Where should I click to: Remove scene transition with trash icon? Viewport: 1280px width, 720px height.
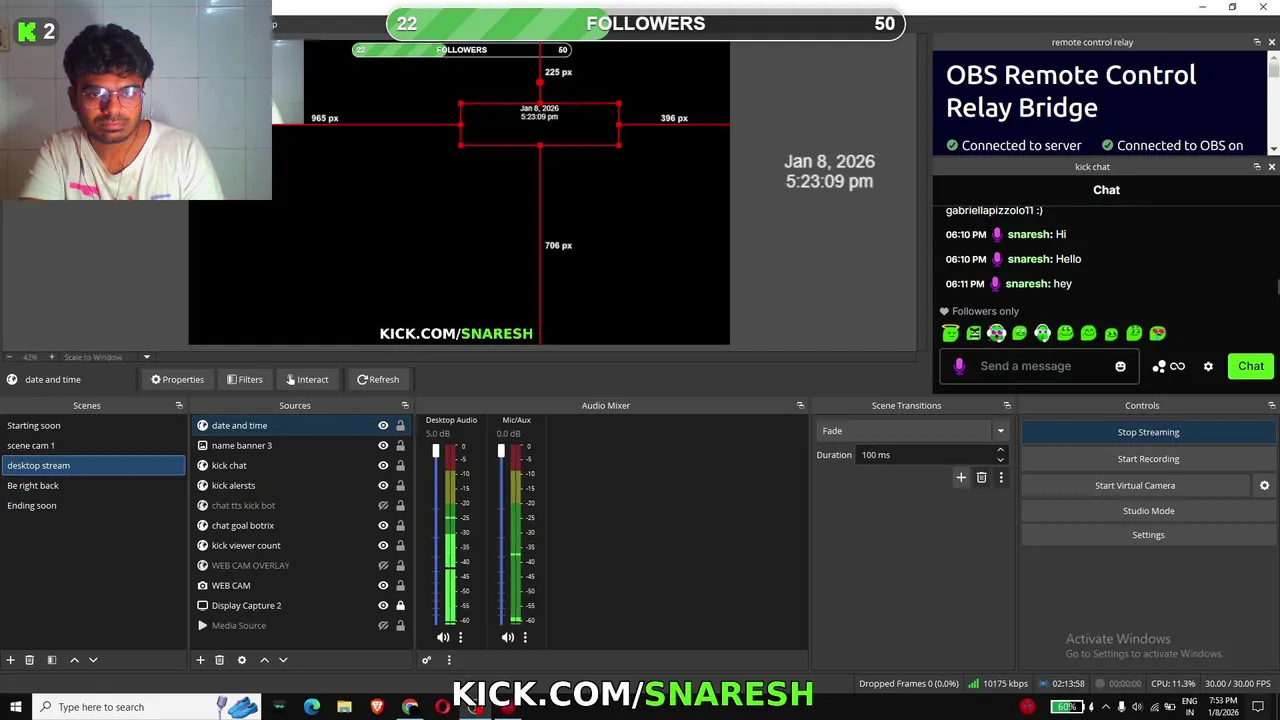tap(981, 478)
